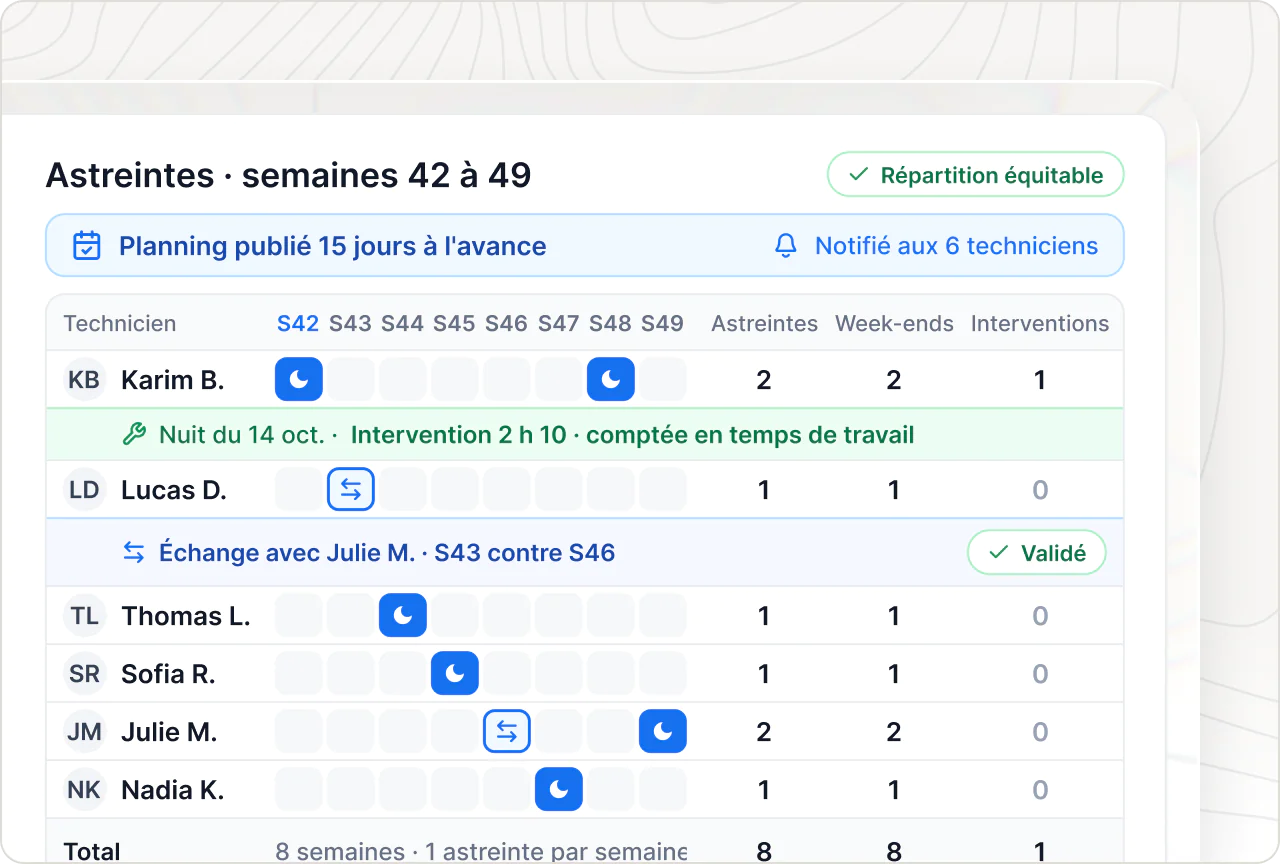
Task: Click the Planning publié 15 jours banner text
Action: tap(333, 246)
